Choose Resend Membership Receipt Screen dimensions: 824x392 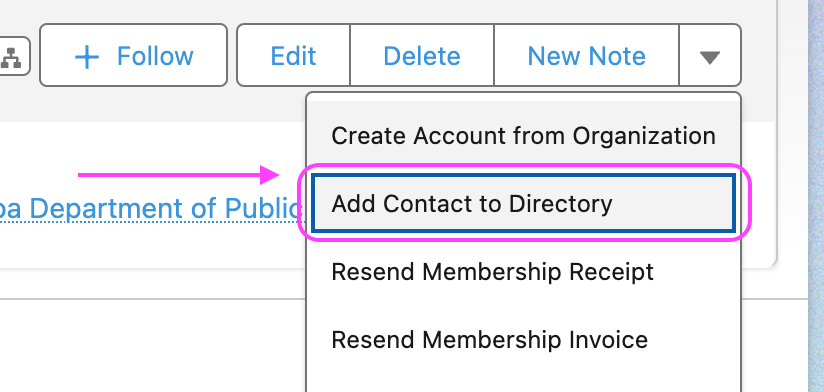pyautogui.click(x=523, y=272)
